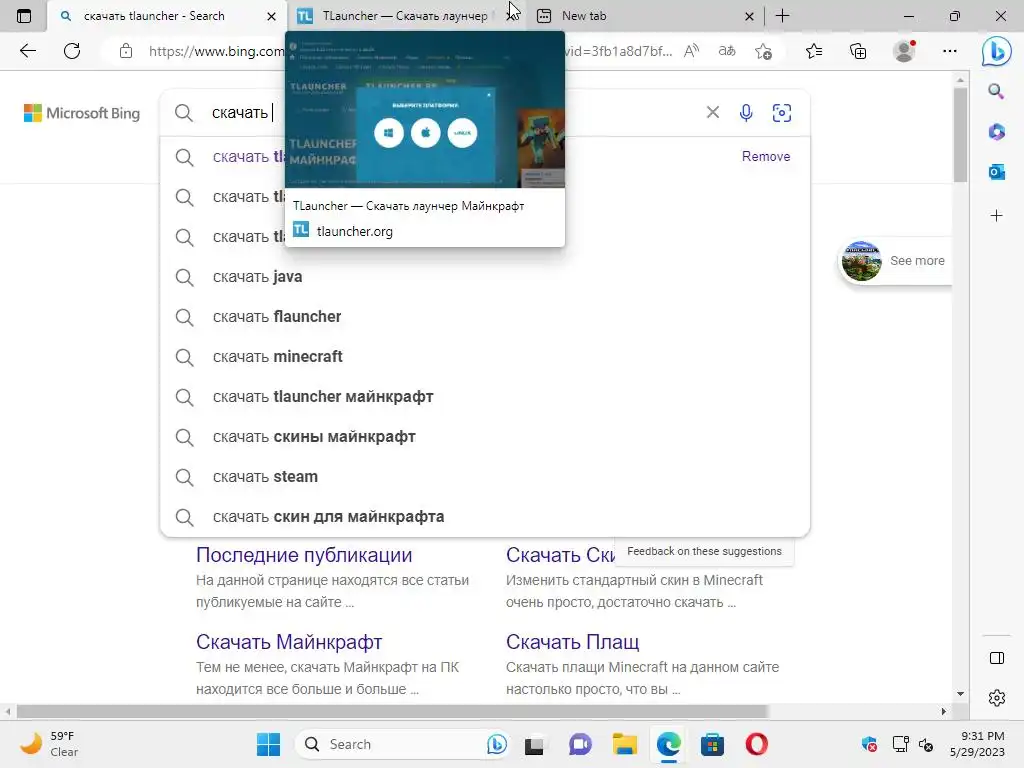The width and height of the screenshot is (1024, 768).
Task: Select suggestion скачать tlauncher майнкрафт
Action: point(485,396)
